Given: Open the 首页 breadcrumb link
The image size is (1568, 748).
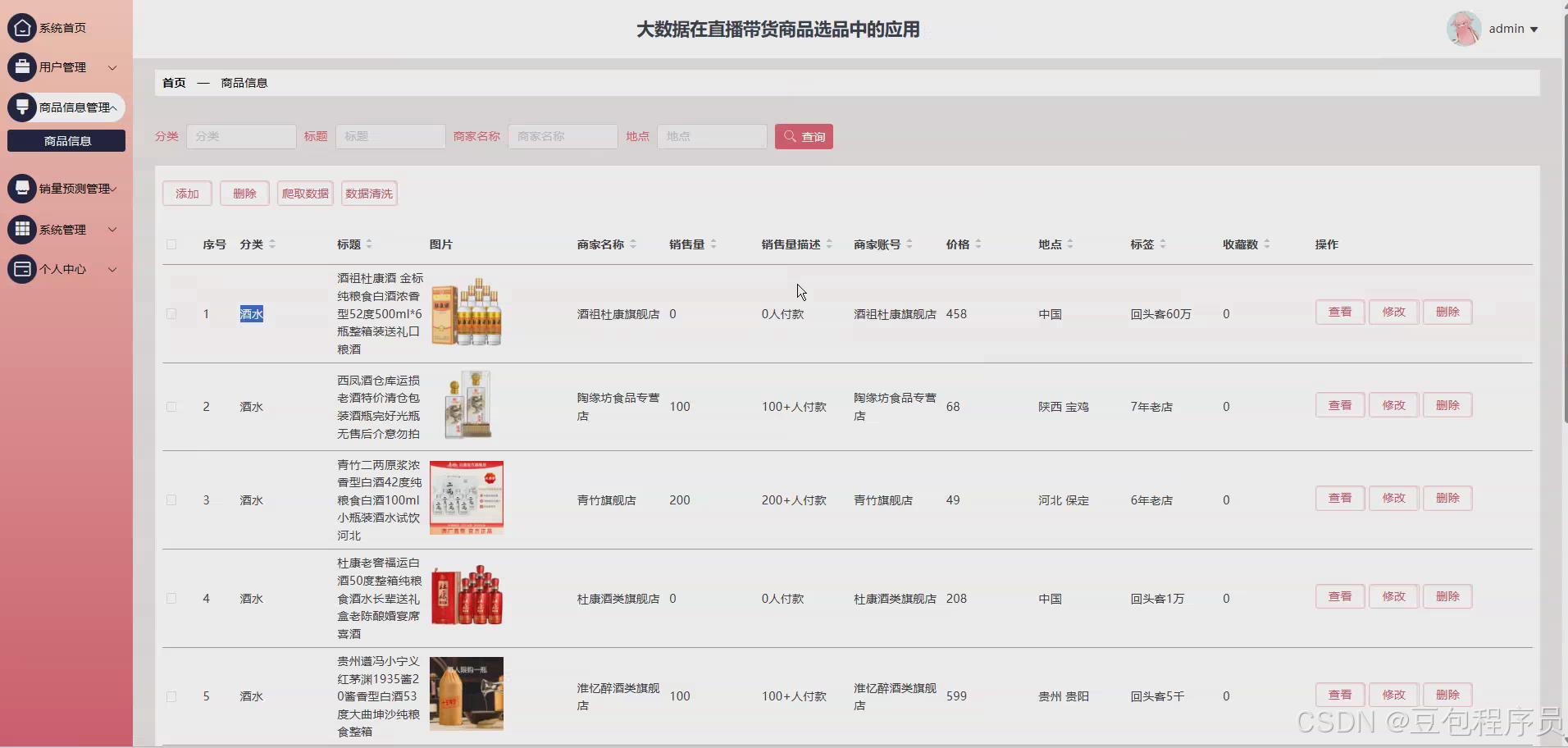Looking at the screenshot, I should 172,82.
